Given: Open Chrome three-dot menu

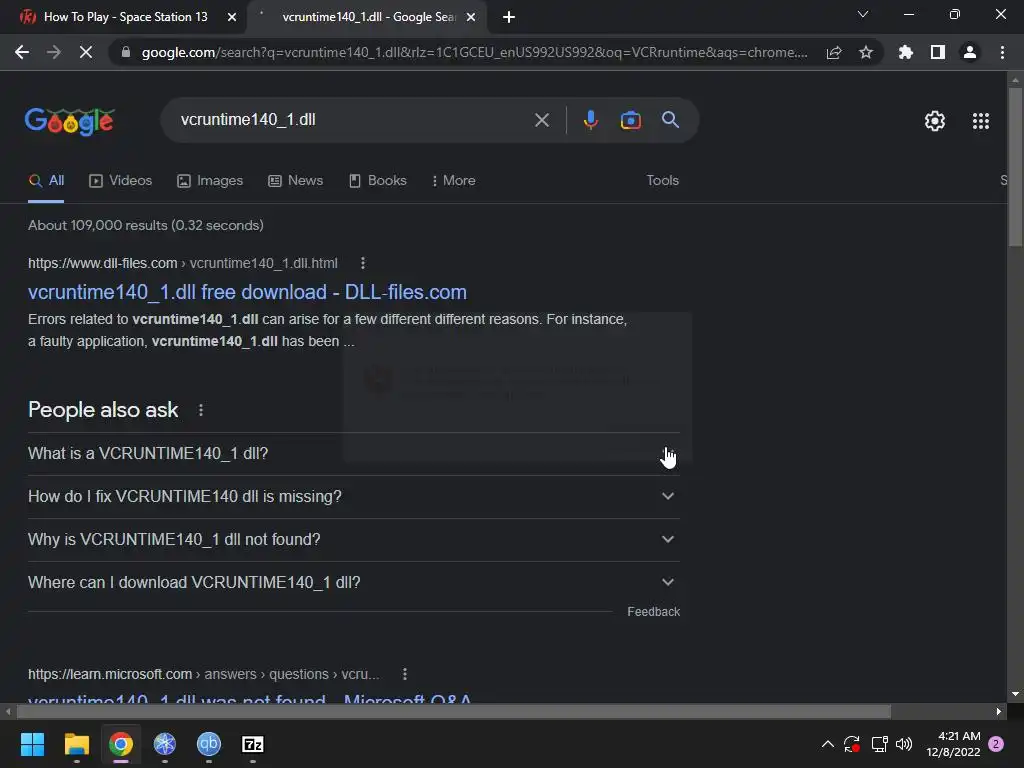Looking at the screenshot, I should coord(1002,52).
